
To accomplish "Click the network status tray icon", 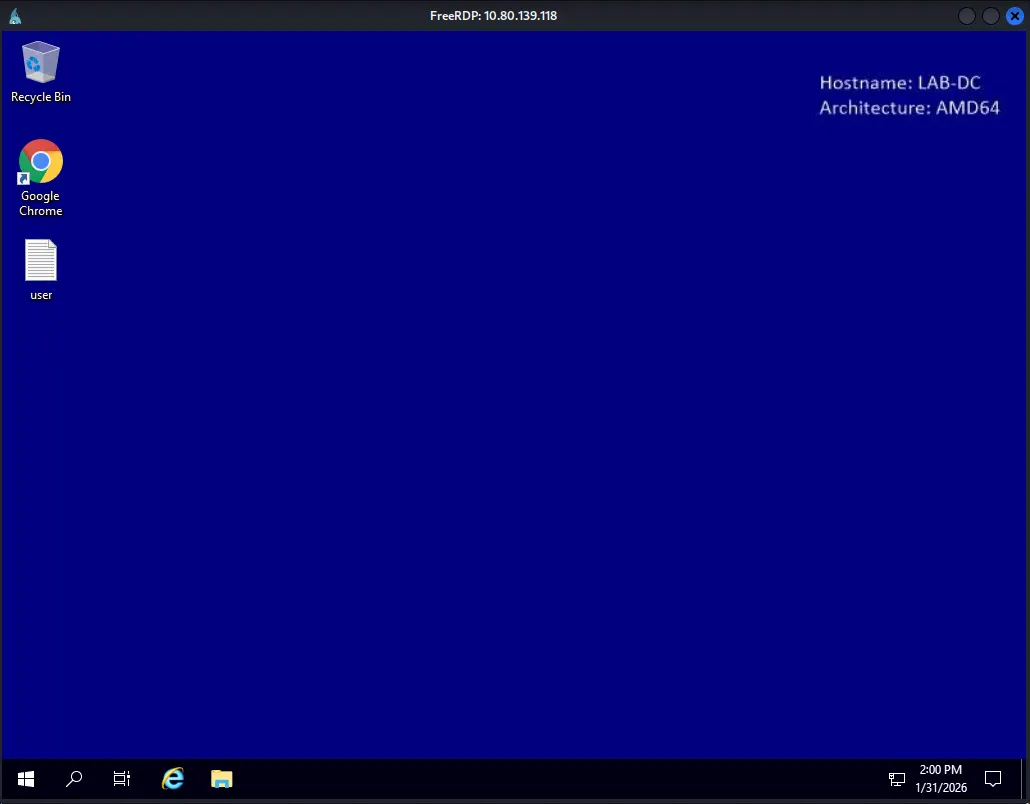I will click(897, 779).
